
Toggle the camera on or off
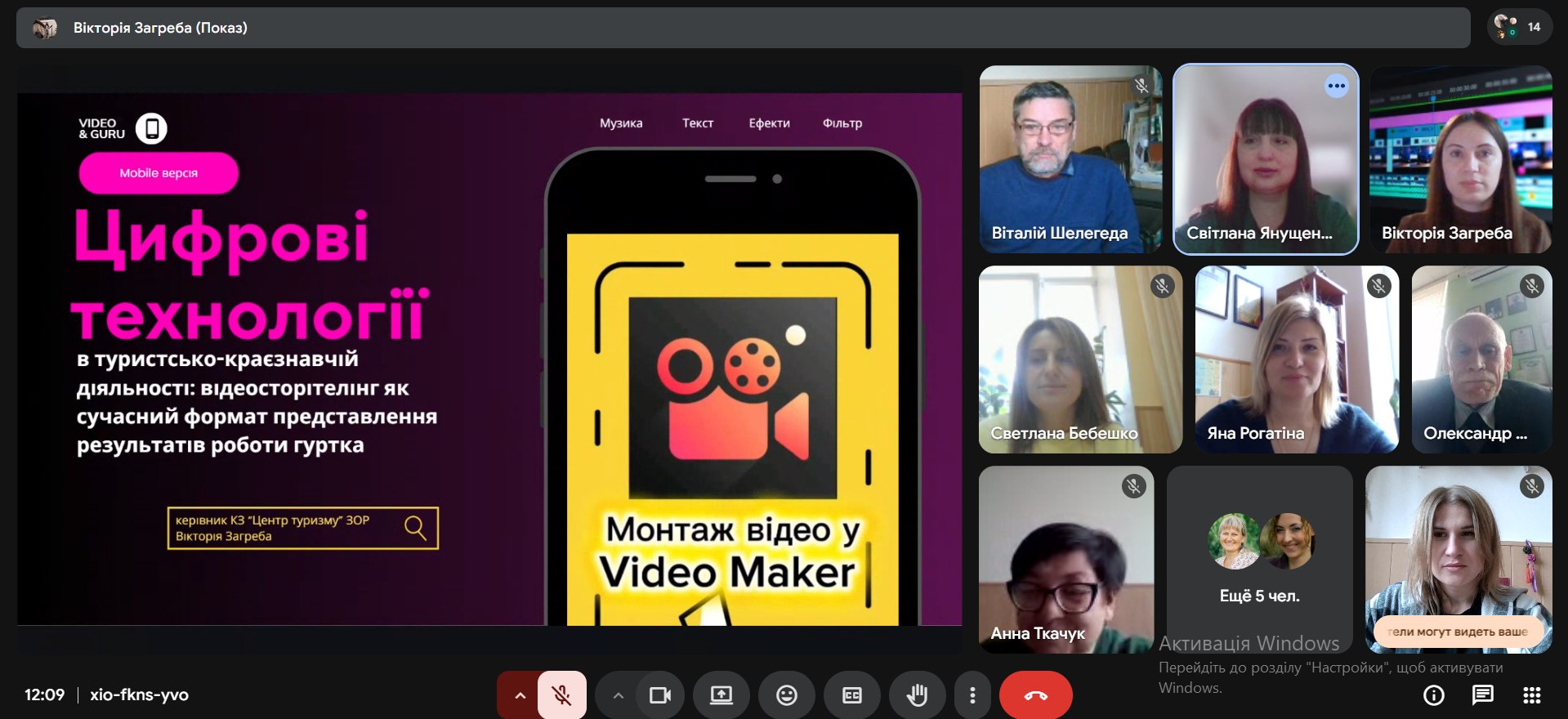(x=659, y=695)
